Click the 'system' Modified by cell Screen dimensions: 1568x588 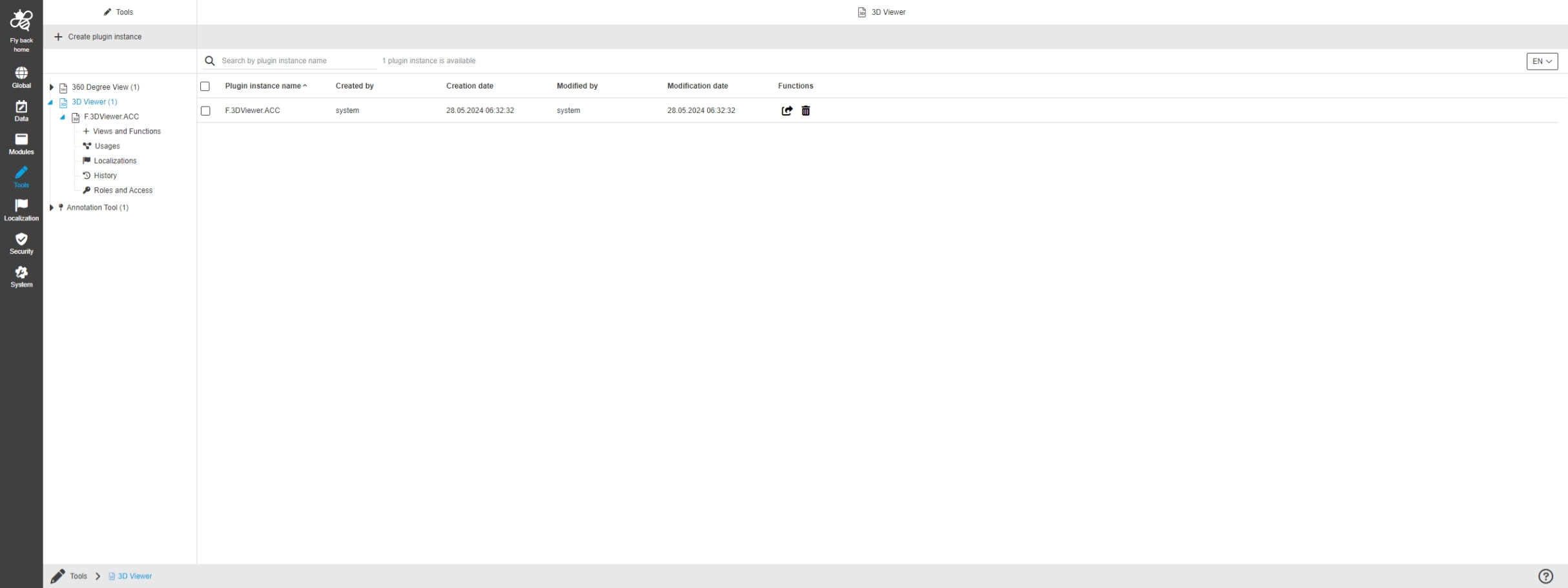pos(568,110)
